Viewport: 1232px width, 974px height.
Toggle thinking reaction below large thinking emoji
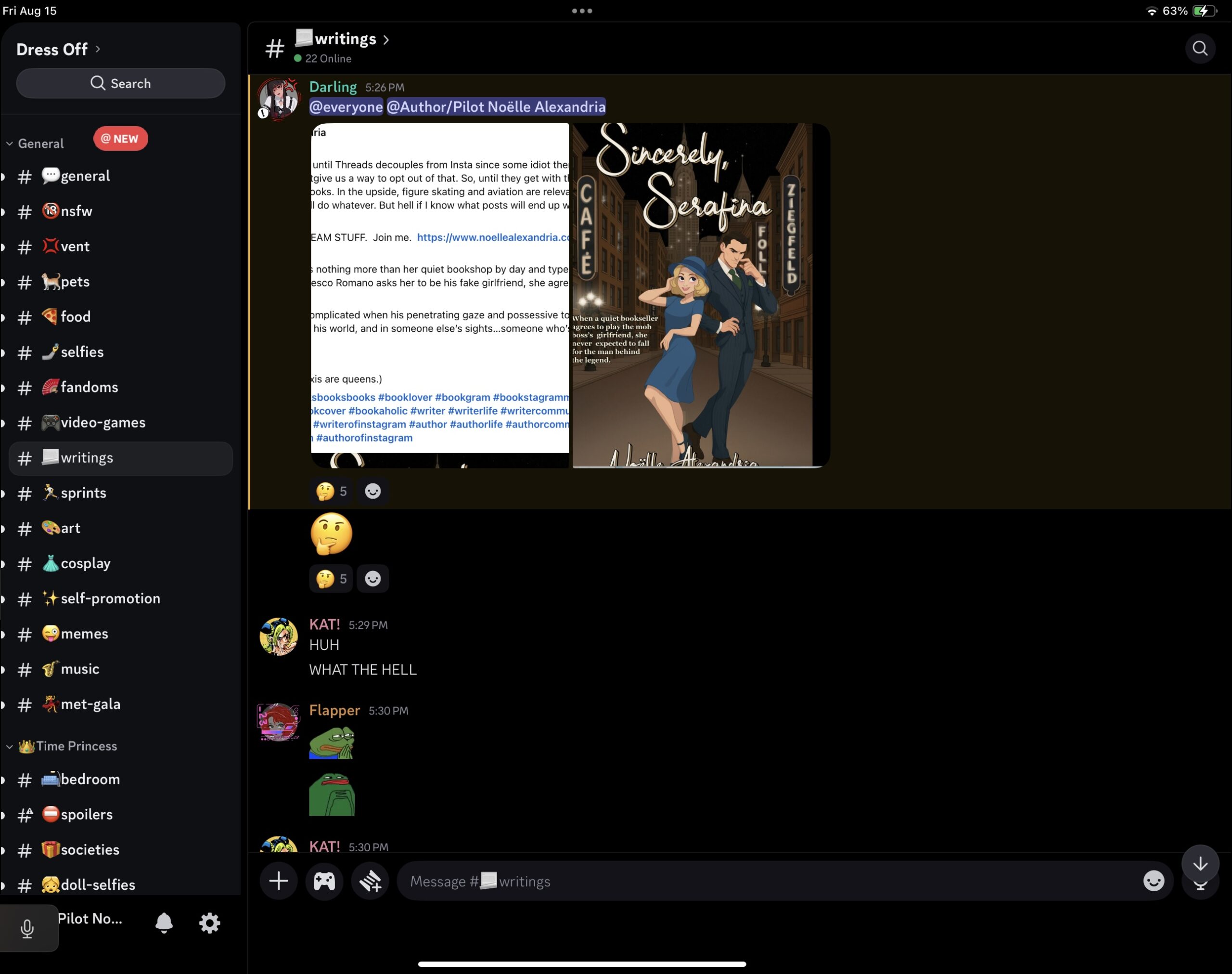point(331,579)
